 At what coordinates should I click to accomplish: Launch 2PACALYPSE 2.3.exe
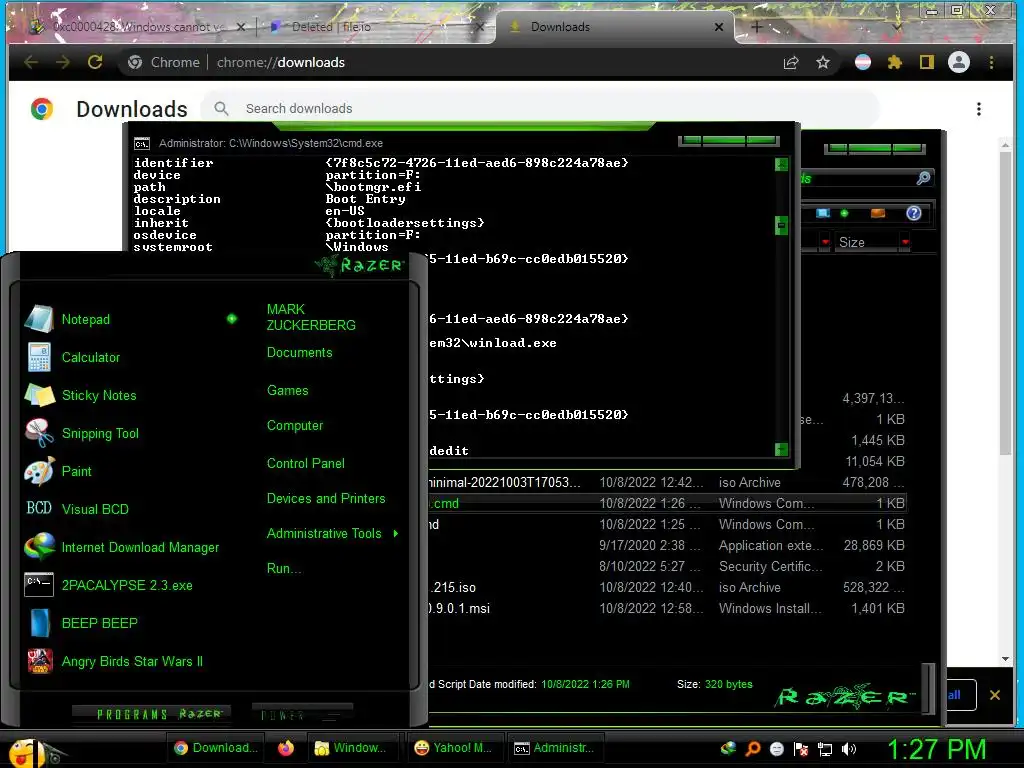(x=127, y=585)
